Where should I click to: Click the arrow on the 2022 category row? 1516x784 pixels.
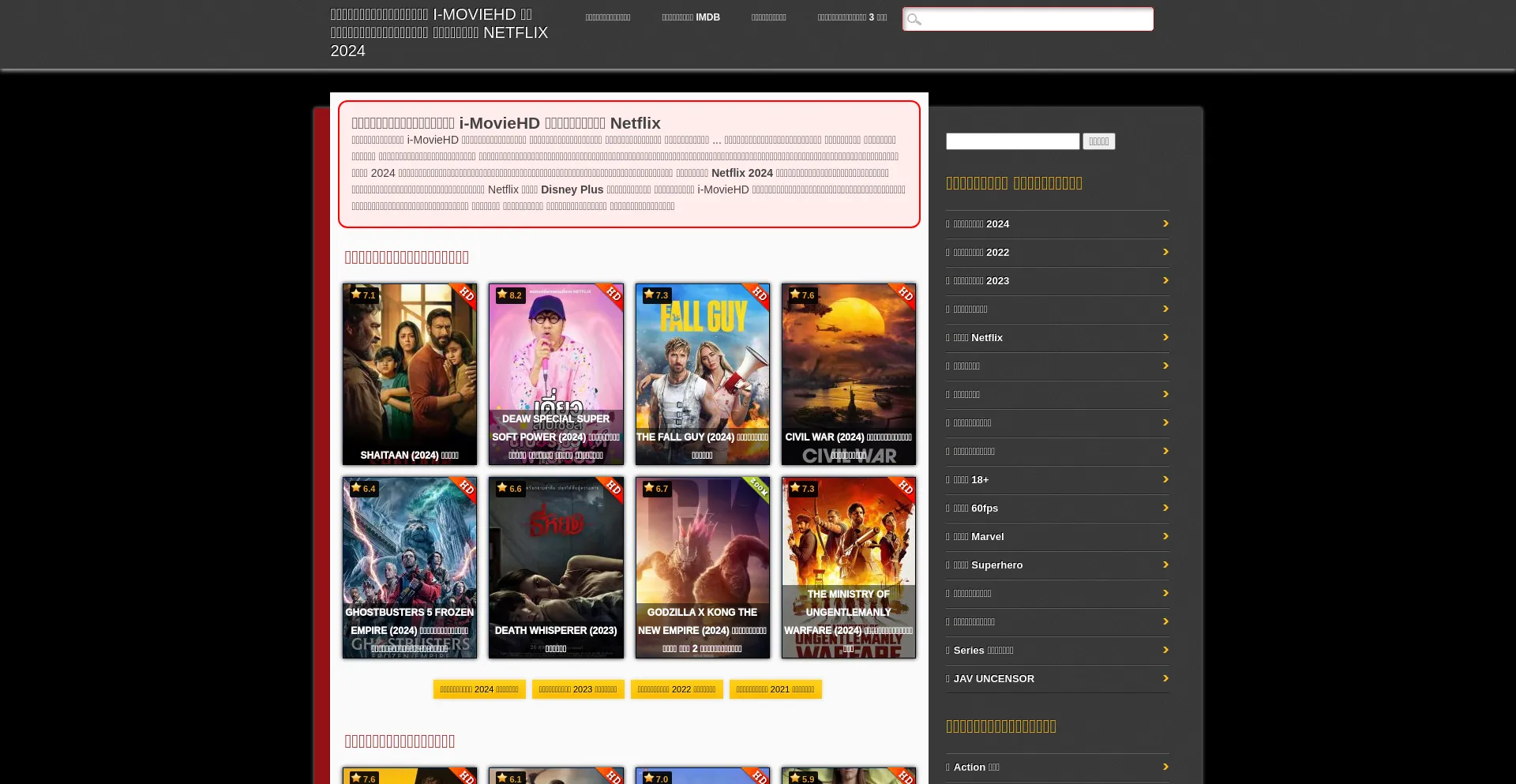pyautogui.click(x=1165, y=252)
